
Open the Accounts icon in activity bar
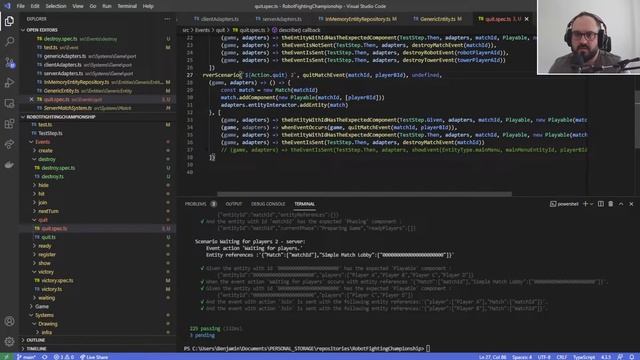pos(9,321)
